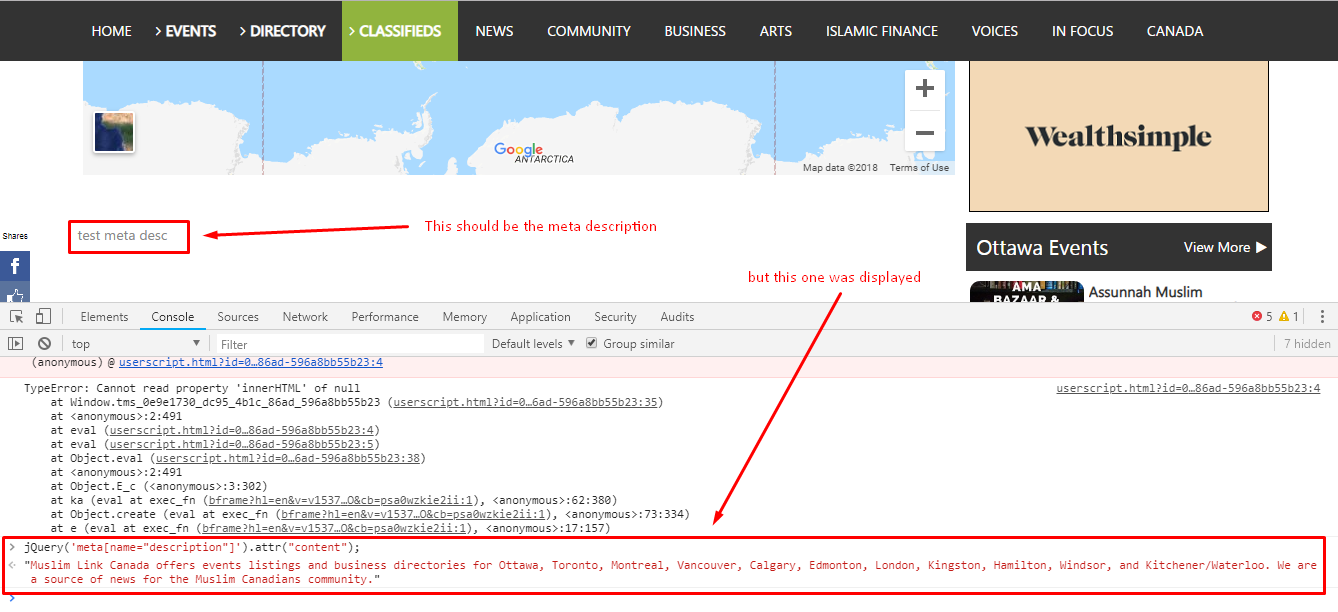The height and width of the screenshot is (612, 1338).
Task: Open the top context selector dropdown
Action: pyautogui.click(x=134, y=344)
